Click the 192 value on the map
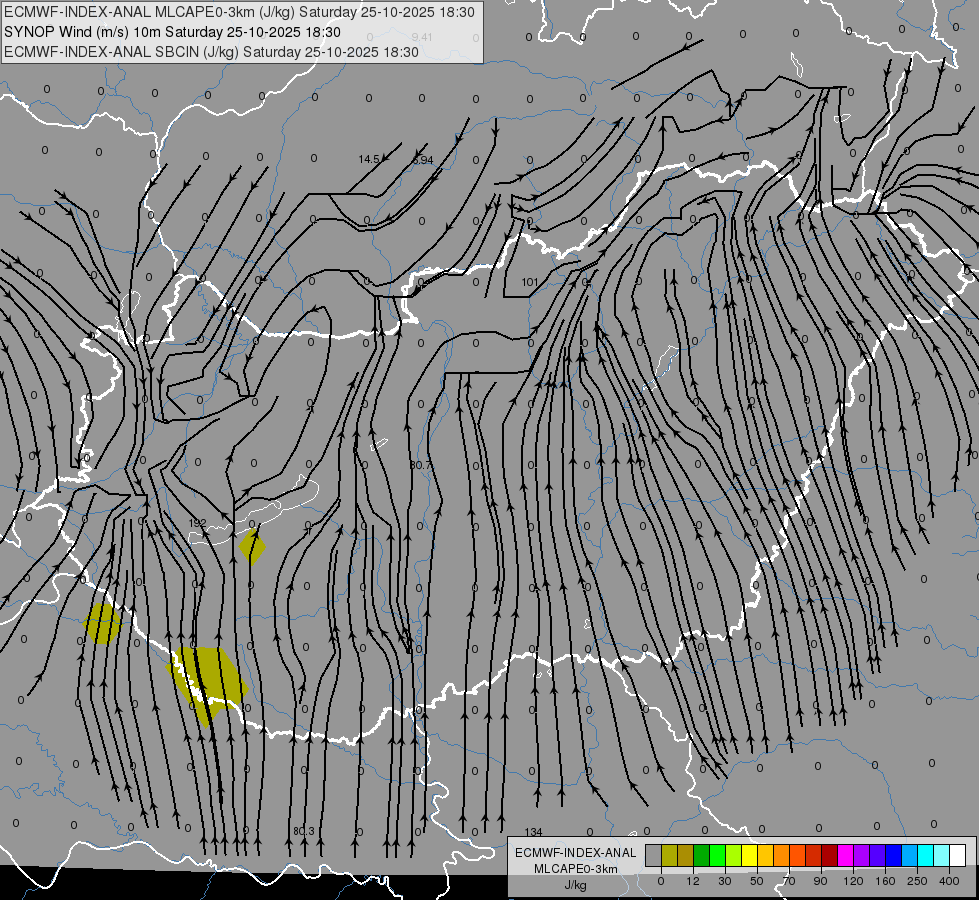The height and width of the screenshot is (900, 979). 197,523
